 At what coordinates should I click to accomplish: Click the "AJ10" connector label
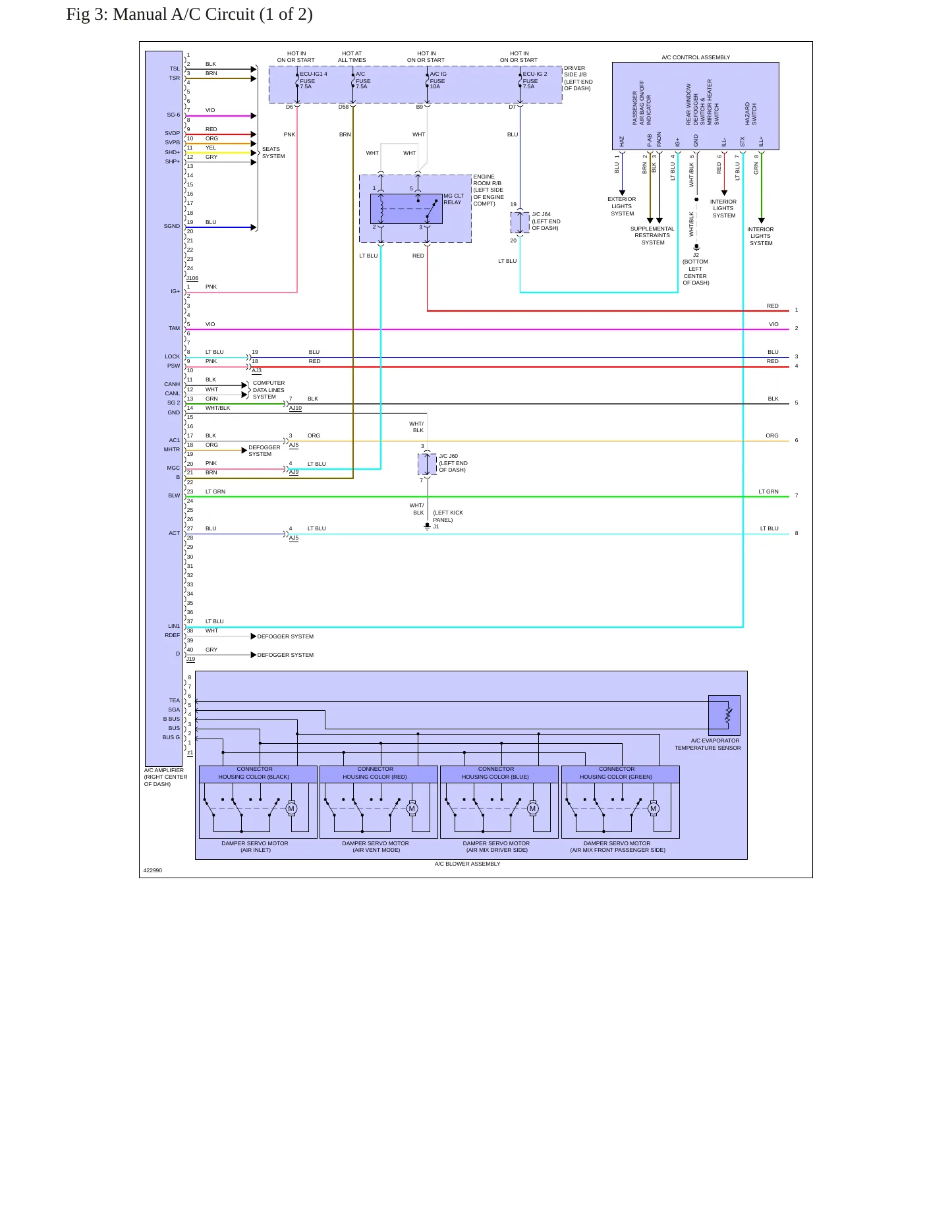click(x=295, y=408)
